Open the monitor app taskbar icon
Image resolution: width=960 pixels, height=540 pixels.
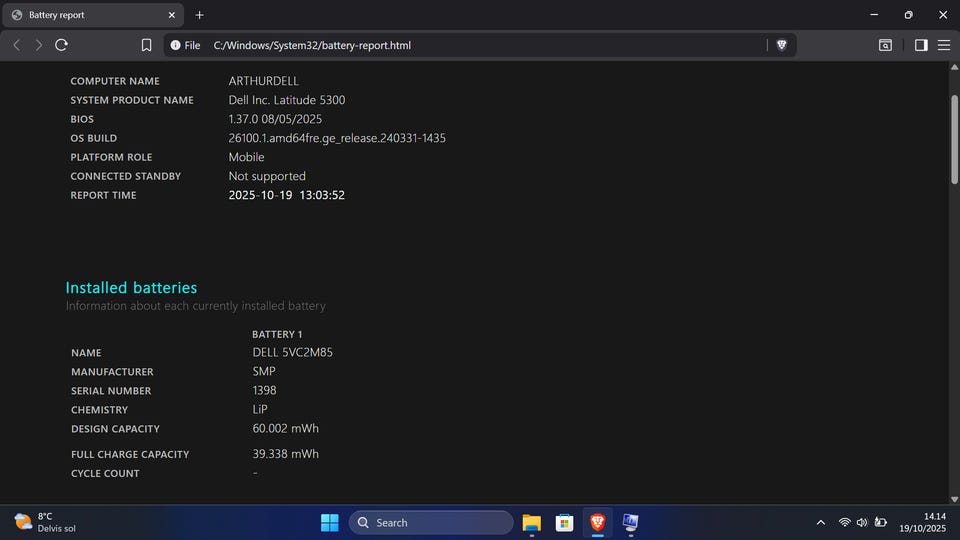pos(631,522)
